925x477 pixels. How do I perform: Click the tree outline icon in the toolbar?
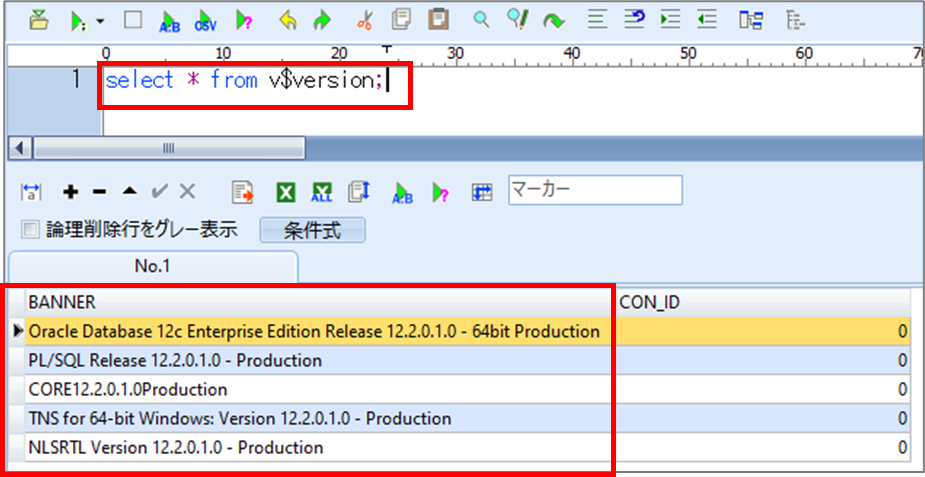tap(796, 21)
